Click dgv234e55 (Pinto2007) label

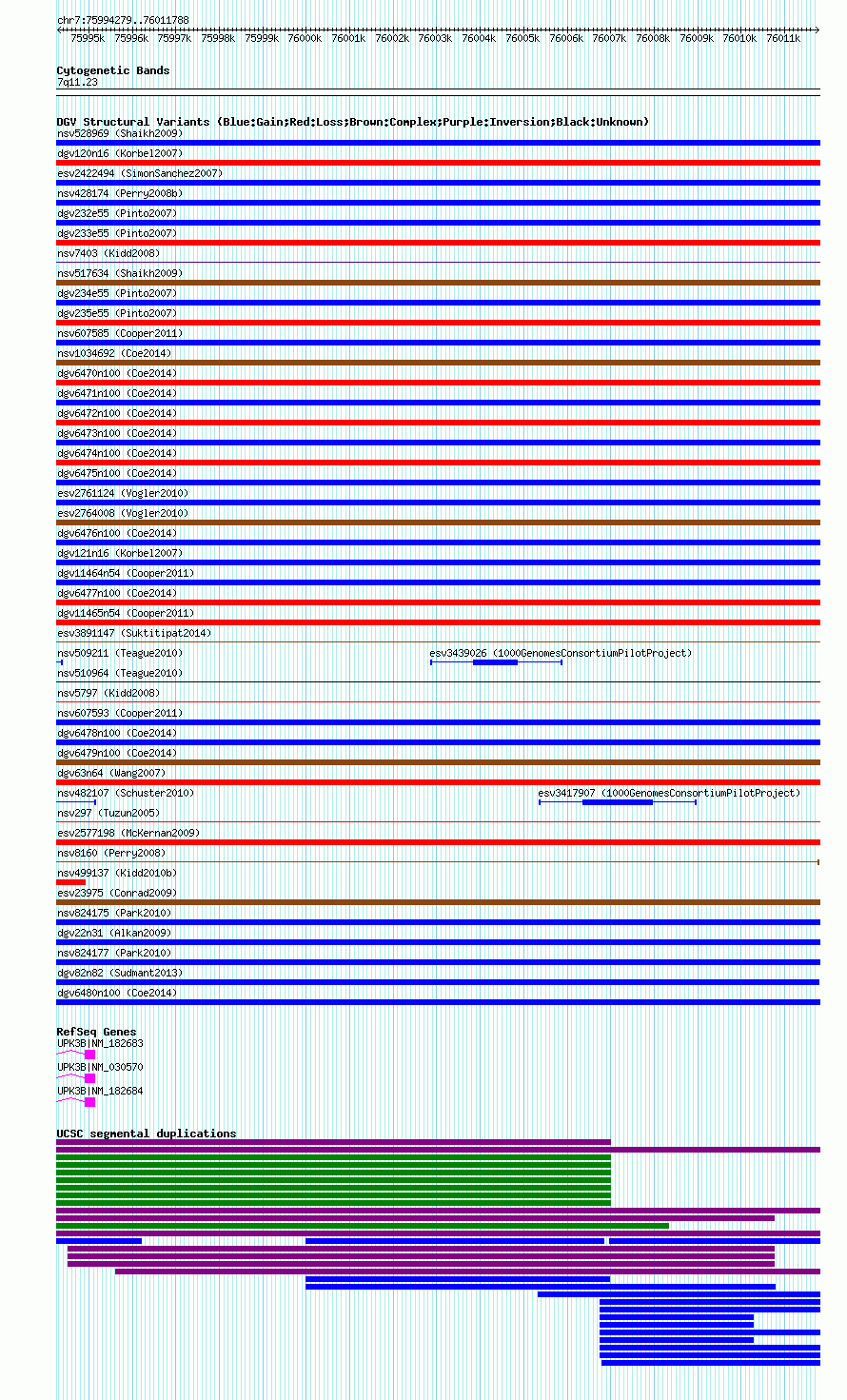point(117,293)
